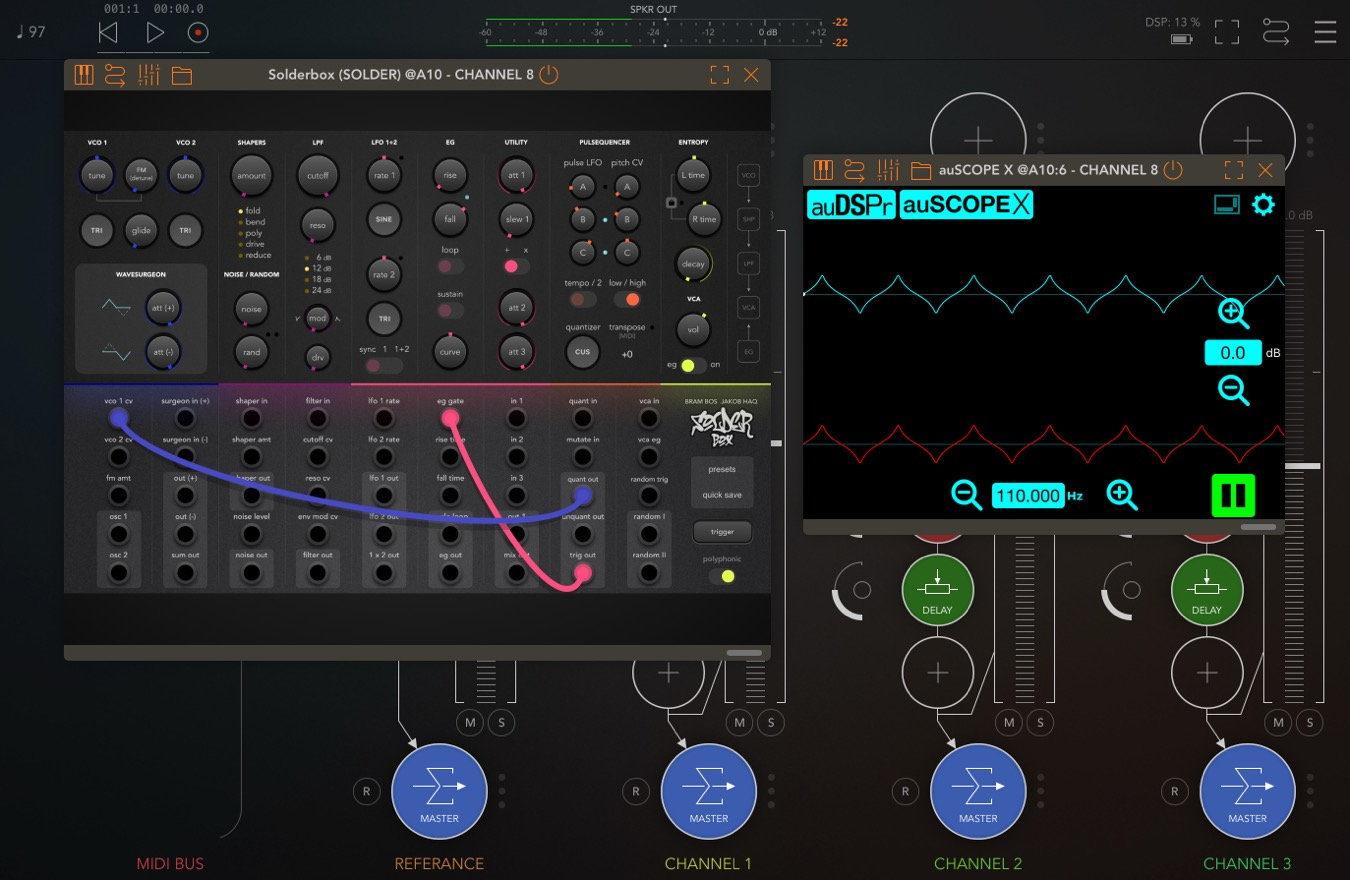Bypass Solderbox with its power icon
This screenshot has width=1350, height=880.
(548, 75)
